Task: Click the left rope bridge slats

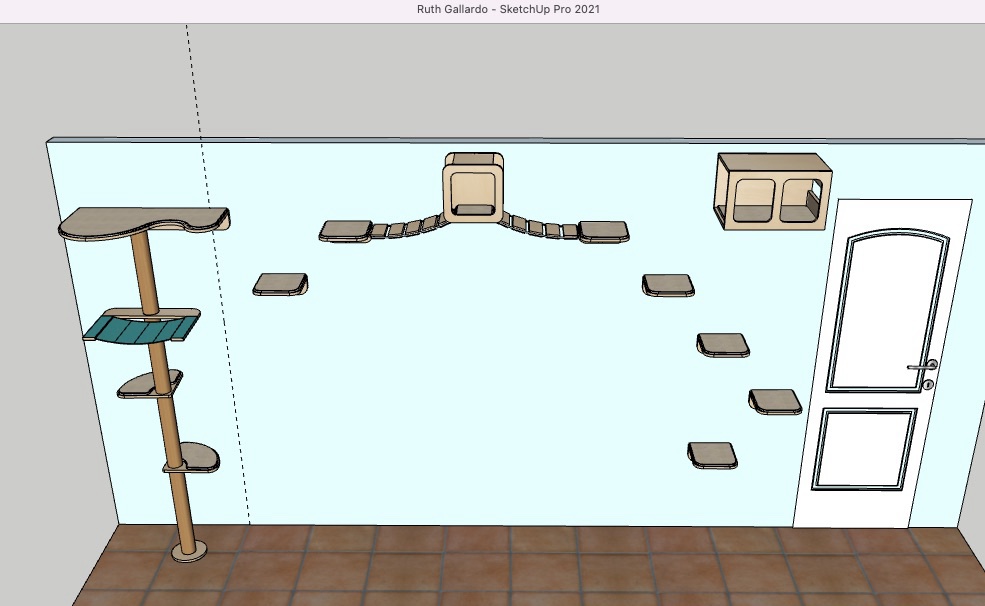Action: pyautogui.click(x=408, y=227)
